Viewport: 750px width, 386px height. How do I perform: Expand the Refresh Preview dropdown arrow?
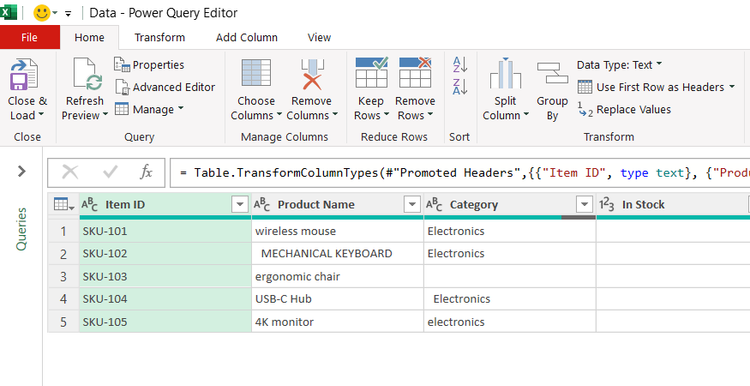tap(105, 115)
